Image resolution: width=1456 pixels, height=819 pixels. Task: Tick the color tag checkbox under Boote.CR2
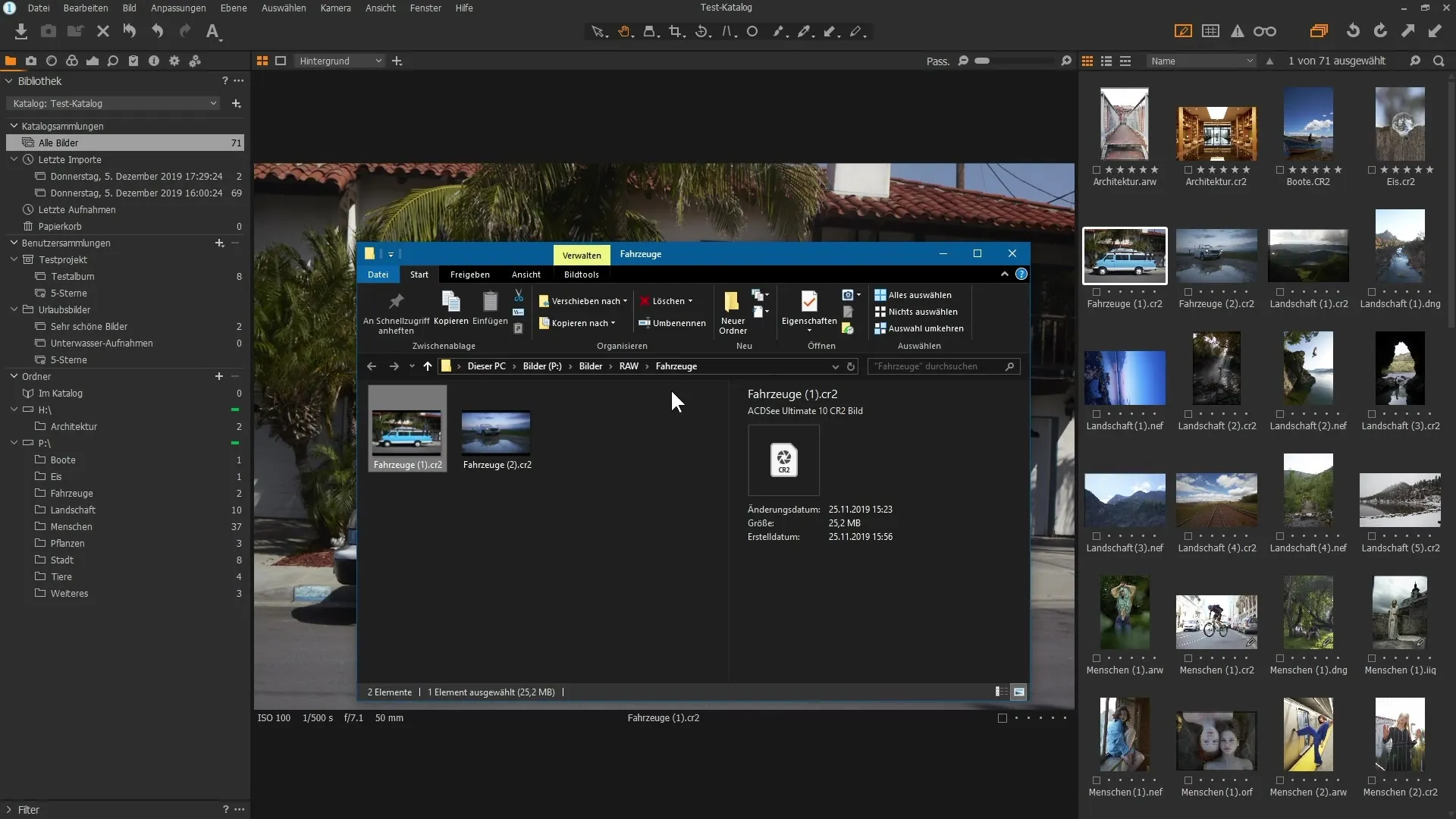click(x=1280, y=170)
